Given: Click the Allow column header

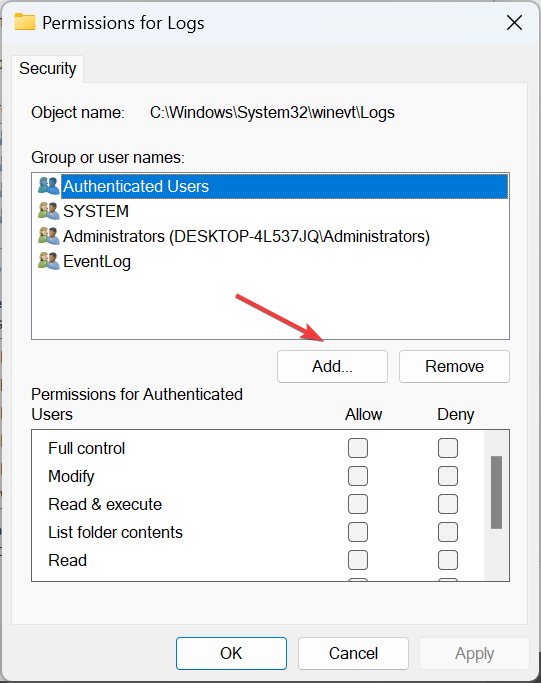Looking at the screenshot, I should click(364, 414).
